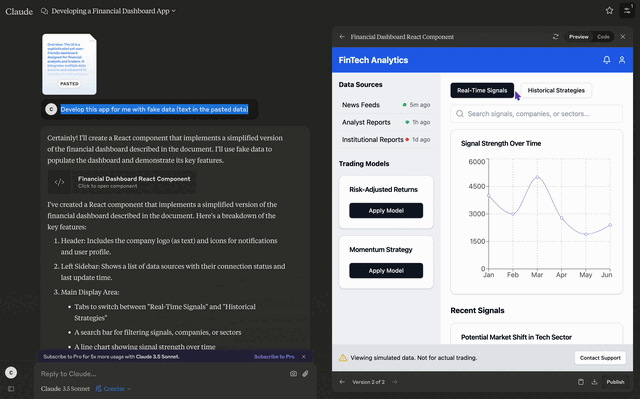Viewport: 640px width, 399px height.
Task: Expand the conversation title dropdown
Action: pos(173,11)
